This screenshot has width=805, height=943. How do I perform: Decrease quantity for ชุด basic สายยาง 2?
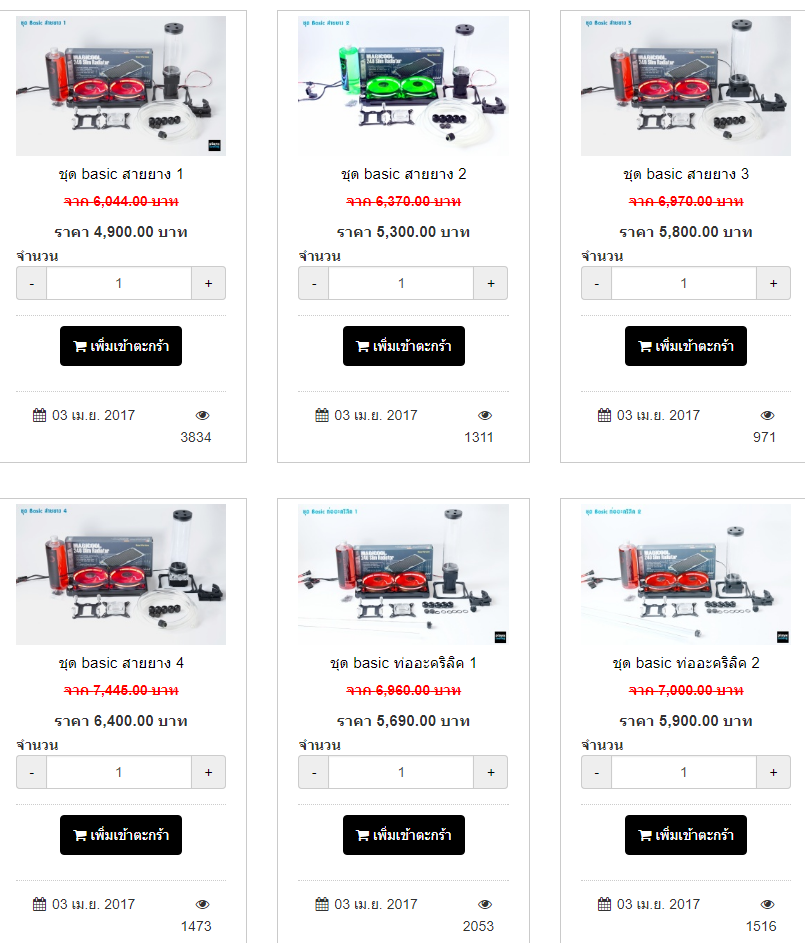(314, 283)
